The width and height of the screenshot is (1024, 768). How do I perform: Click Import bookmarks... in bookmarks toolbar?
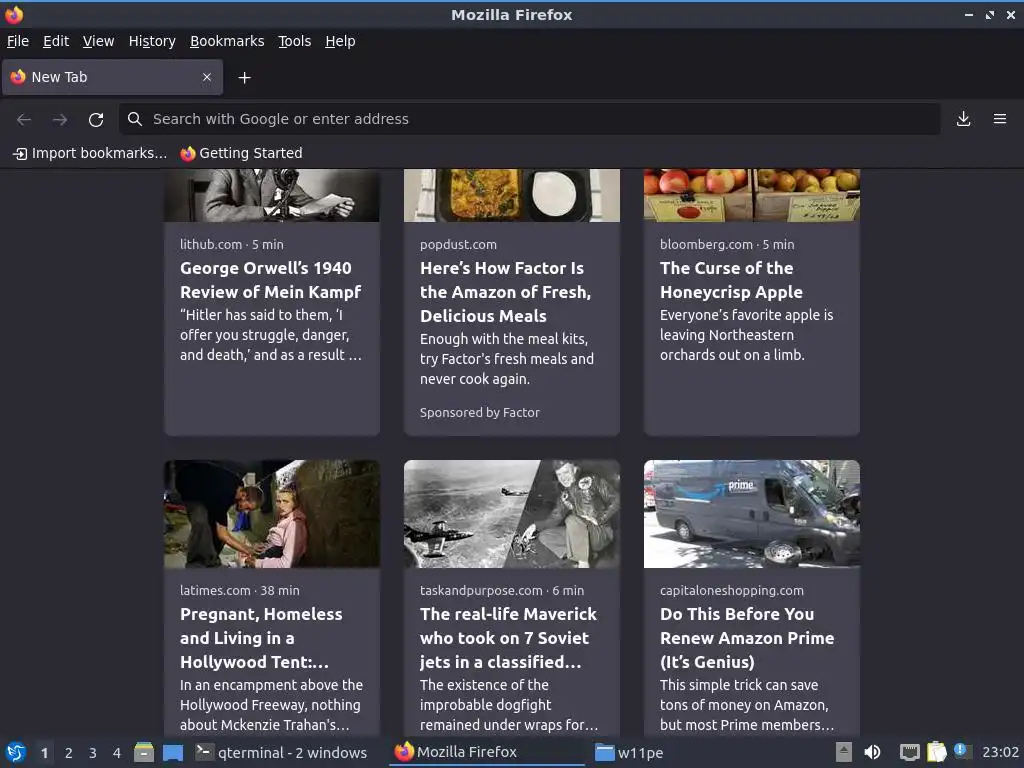tap(90, 153)
